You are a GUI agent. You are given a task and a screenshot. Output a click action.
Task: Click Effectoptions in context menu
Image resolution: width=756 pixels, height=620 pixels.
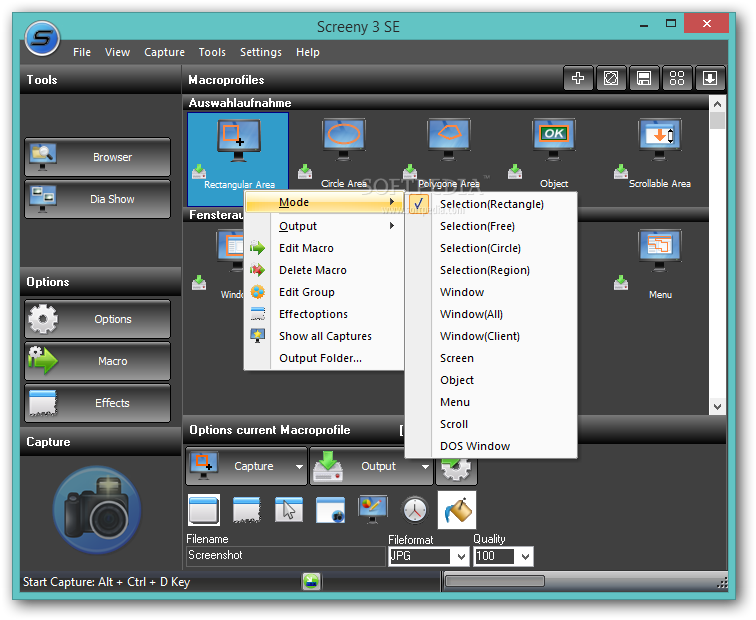(324, 314)
